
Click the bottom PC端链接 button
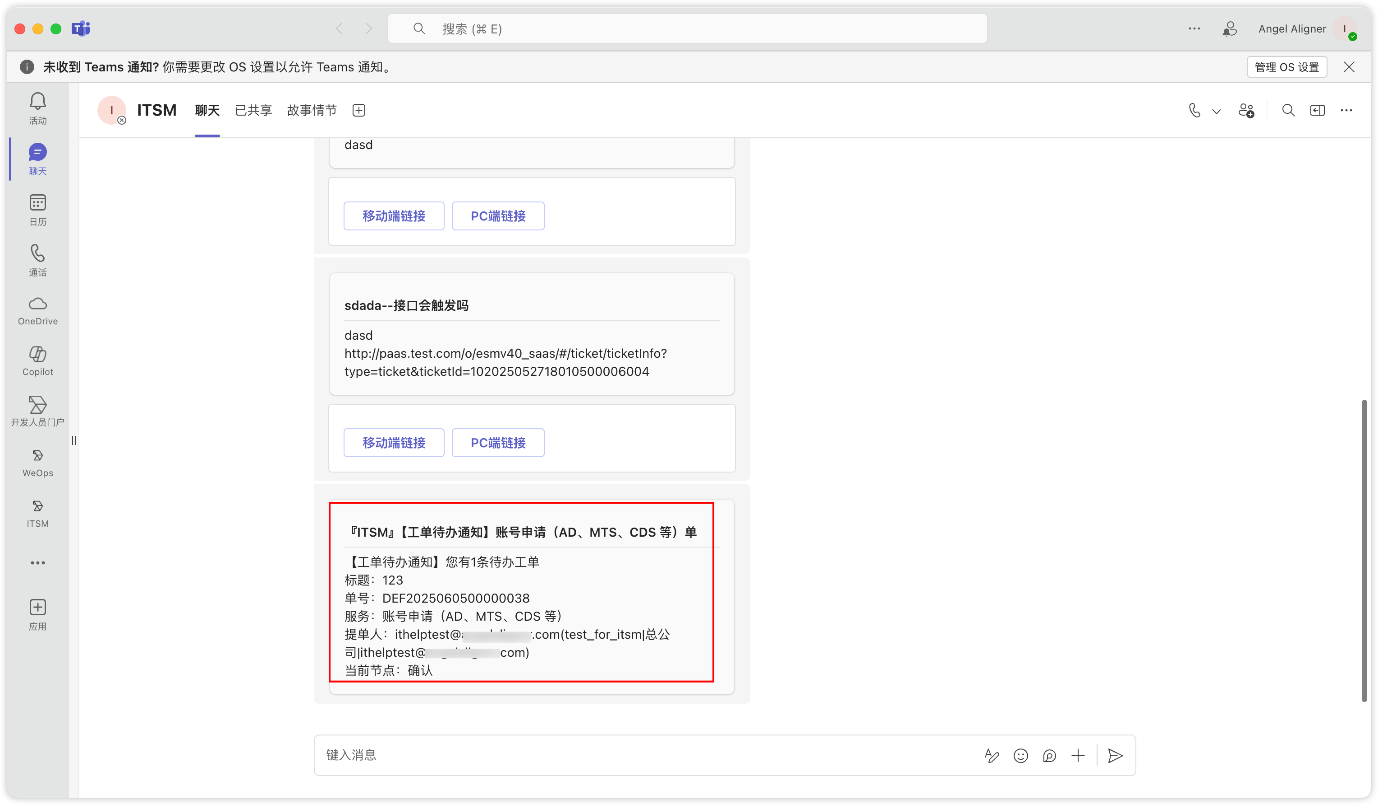point(498,443)
